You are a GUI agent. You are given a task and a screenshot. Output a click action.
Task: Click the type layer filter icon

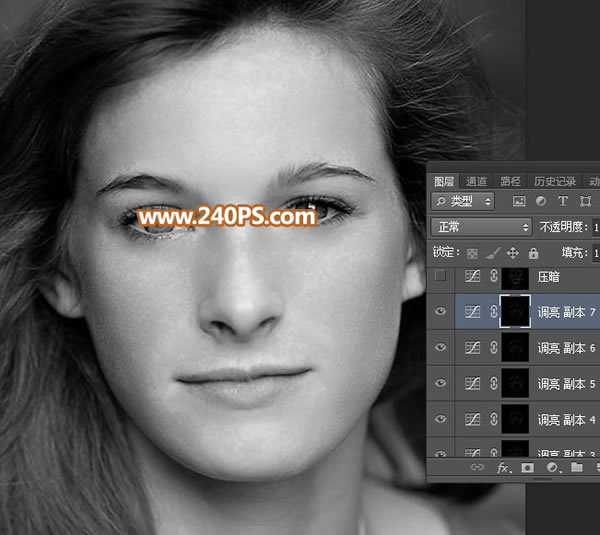pyautogui.click(x=563, y=201)
